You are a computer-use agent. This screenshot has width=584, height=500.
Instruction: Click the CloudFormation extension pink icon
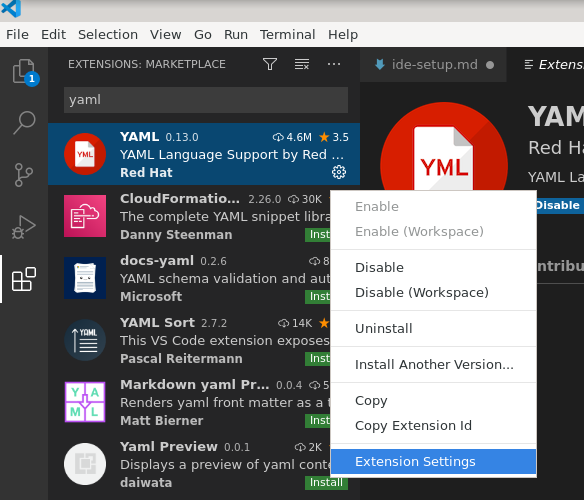tap(85, 216)
